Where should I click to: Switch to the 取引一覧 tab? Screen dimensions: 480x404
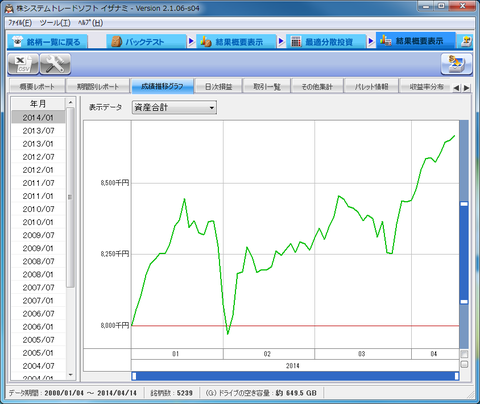[267, 86]
